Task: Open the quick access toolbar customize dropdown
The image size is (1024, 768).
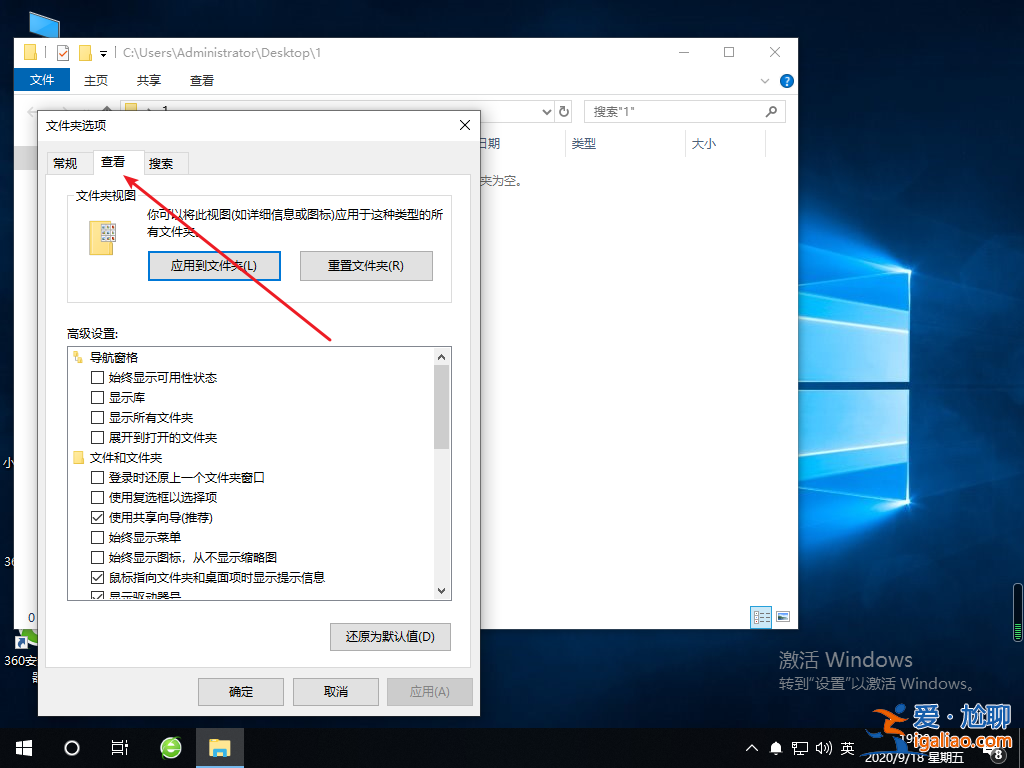Action: pyautogui.click(x=103, y=51)
